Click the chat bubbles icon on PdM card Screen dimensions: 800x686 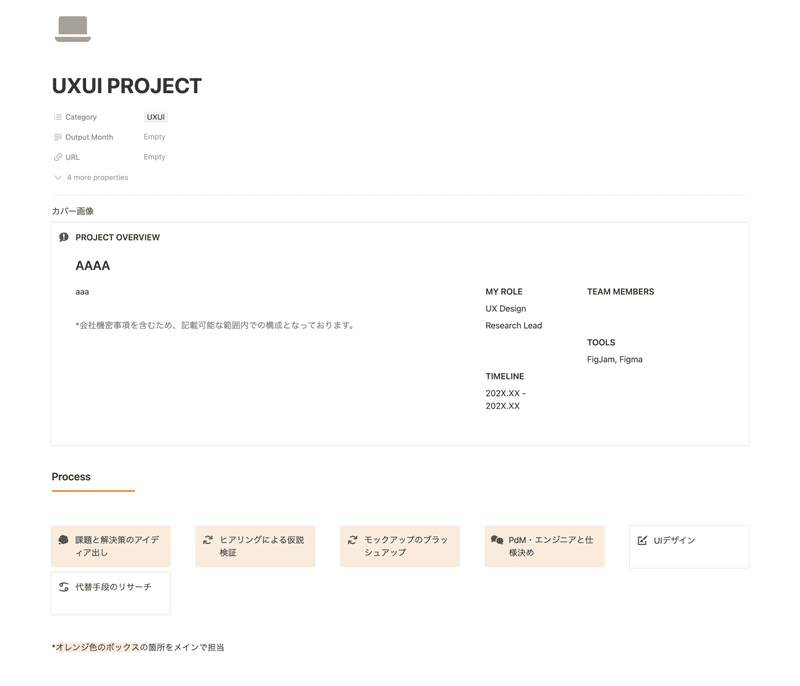[x=497, y=540]
